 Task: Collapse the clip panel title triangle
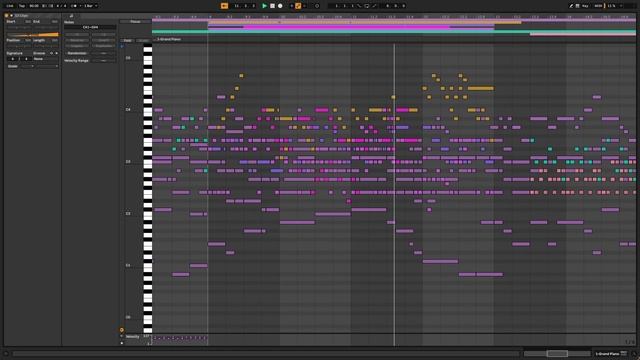pos(11,16)
